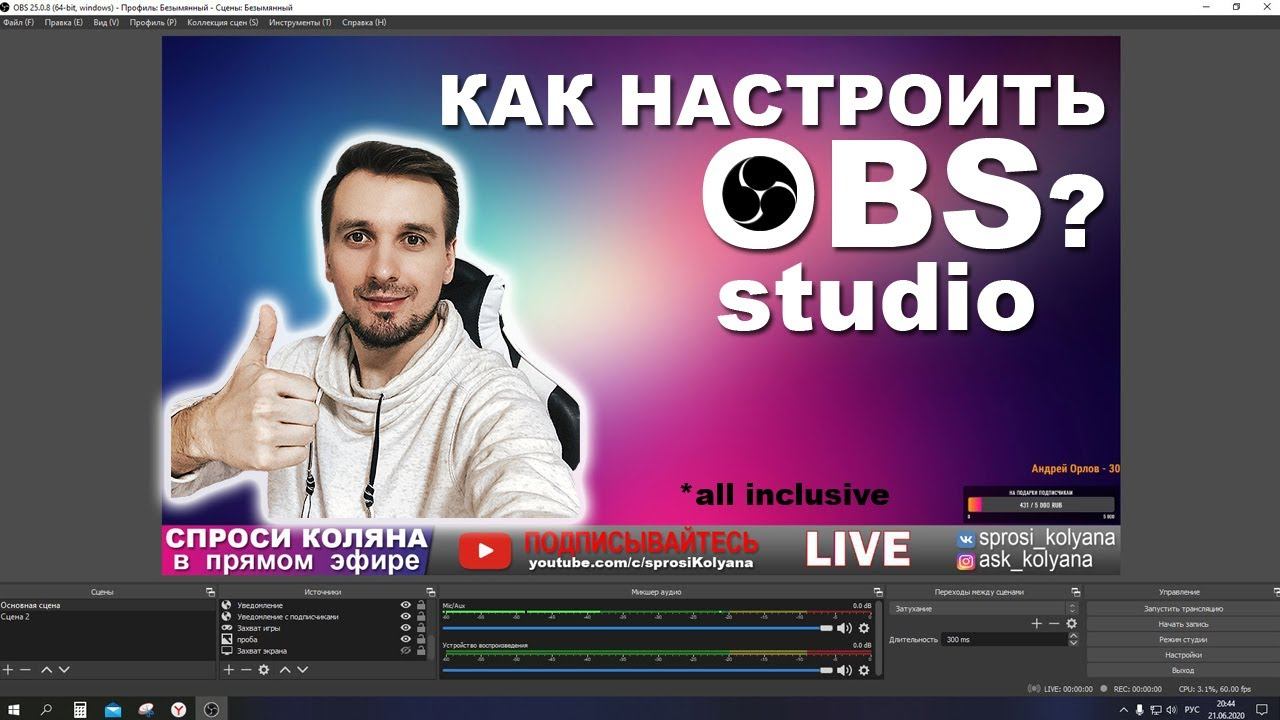Image resolution: width=1280 pixels, height=720 pixels.
Task: Add a new scene with the plus icon
Action: [8, 670]
